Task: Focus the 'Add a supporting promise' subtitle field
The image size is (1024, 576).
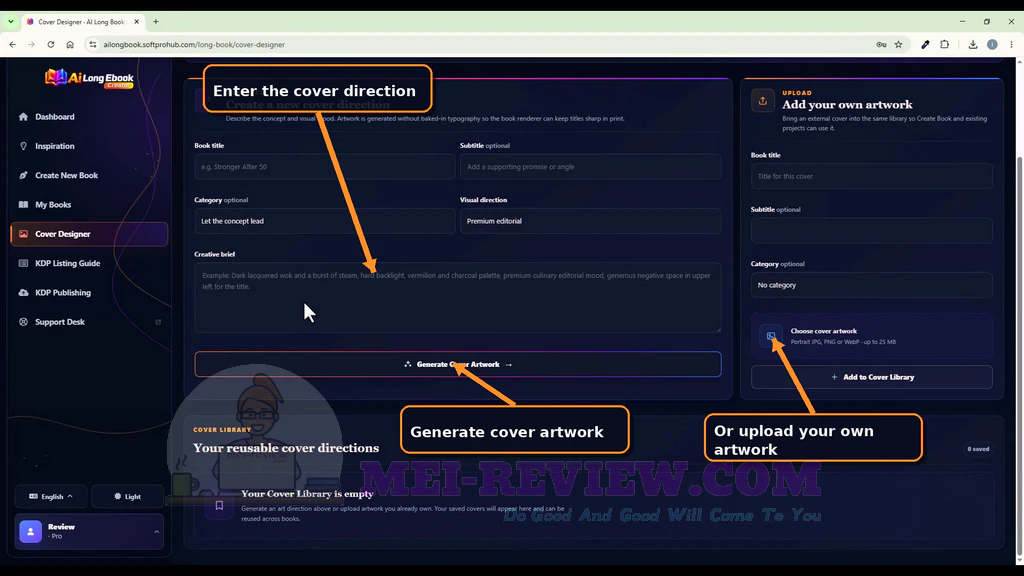Action: click(590, 167)
